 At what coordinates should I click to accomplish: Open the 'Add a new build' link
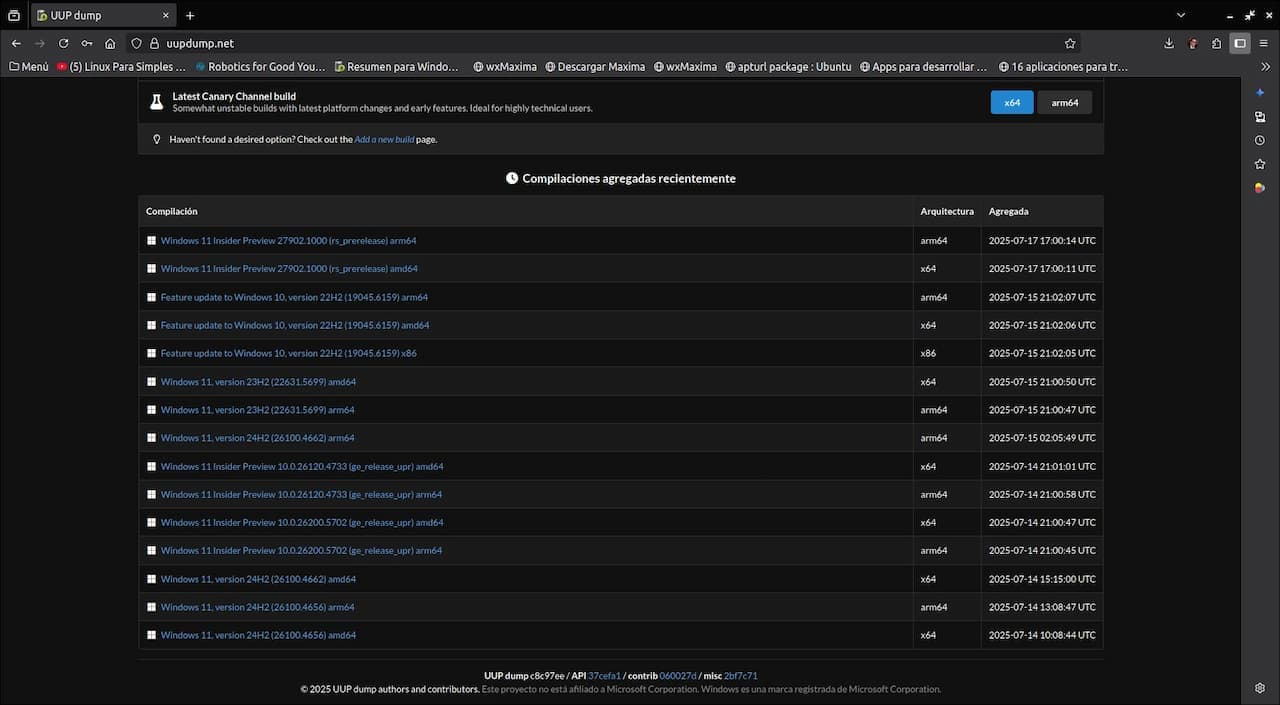pos(384,140)
